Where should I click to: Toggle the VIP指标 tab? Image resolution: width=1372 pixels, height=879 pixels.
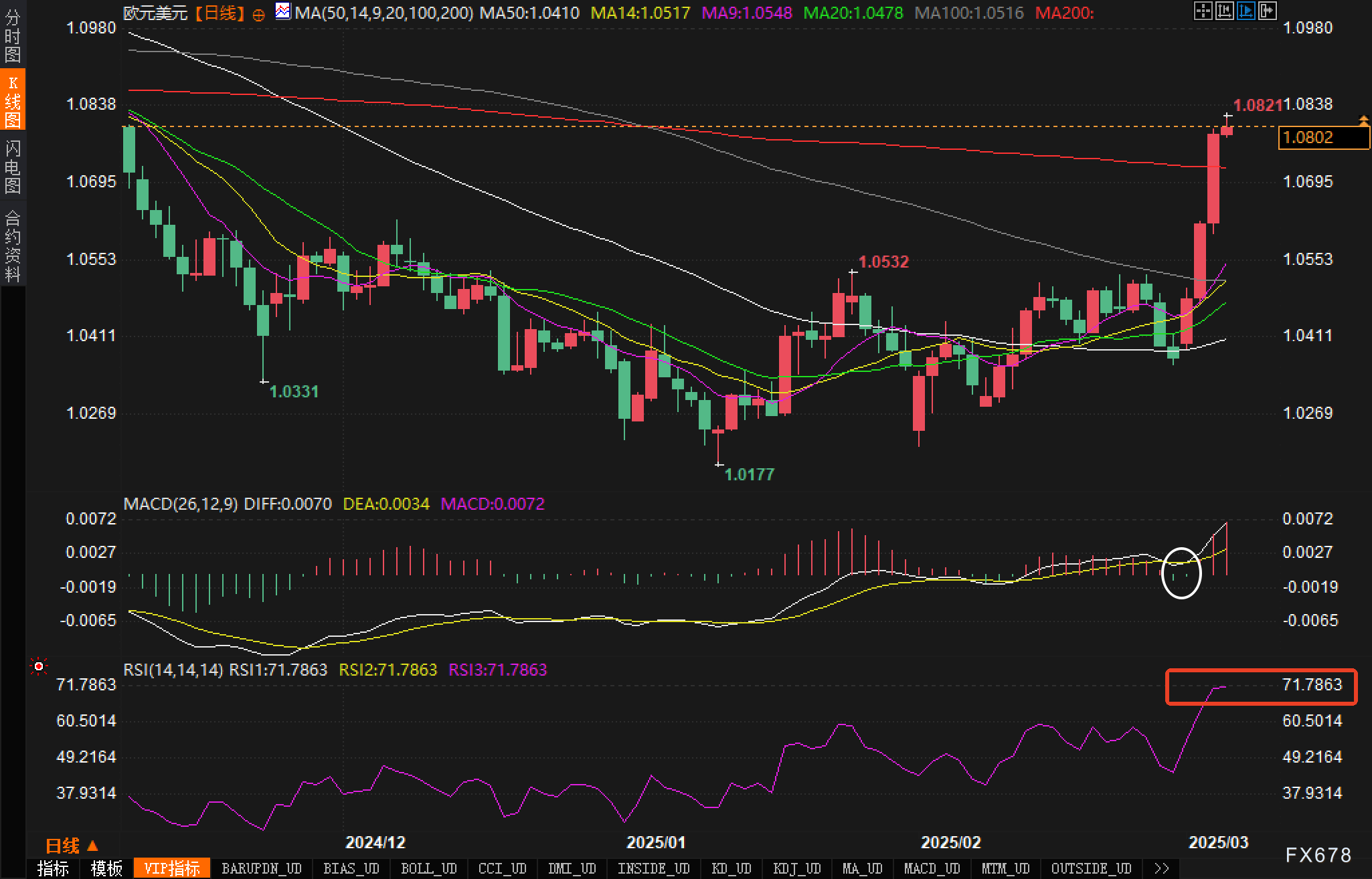tap(172, 868)
